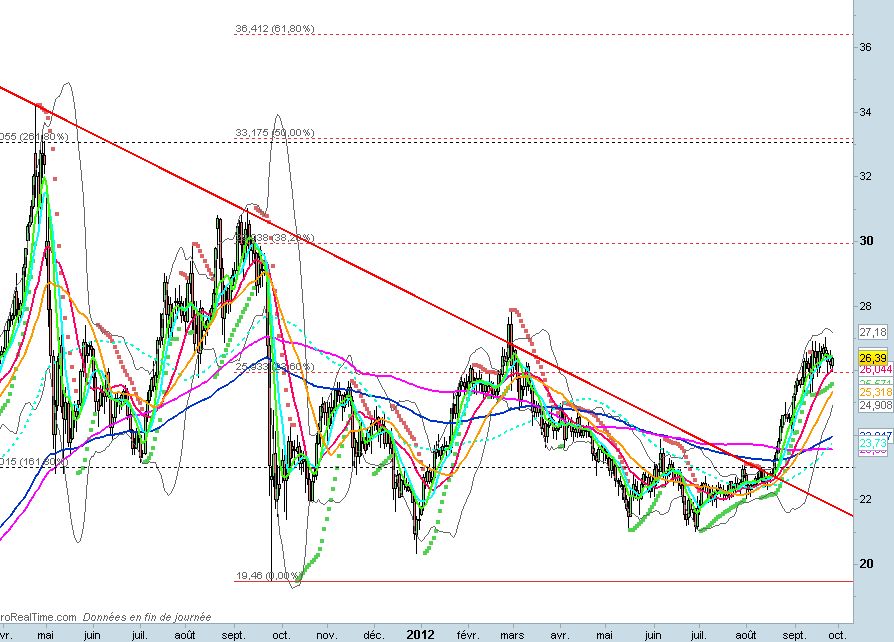Open the ProRealTime.com watermark link
The width and height of the screenshot is (894, 642).
tap(37, 617)
